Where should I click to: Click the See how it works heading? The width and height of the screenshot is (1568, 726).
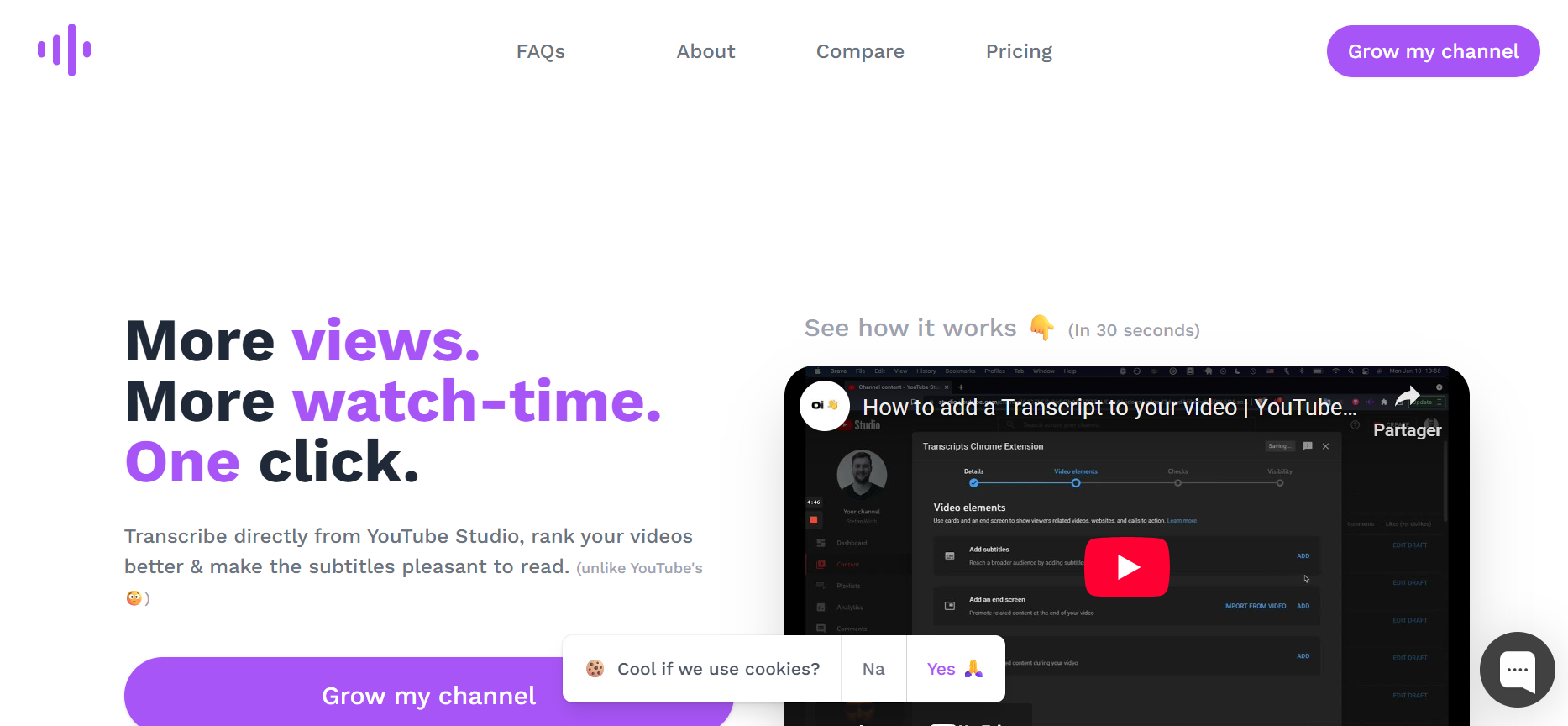pos(910,328)
